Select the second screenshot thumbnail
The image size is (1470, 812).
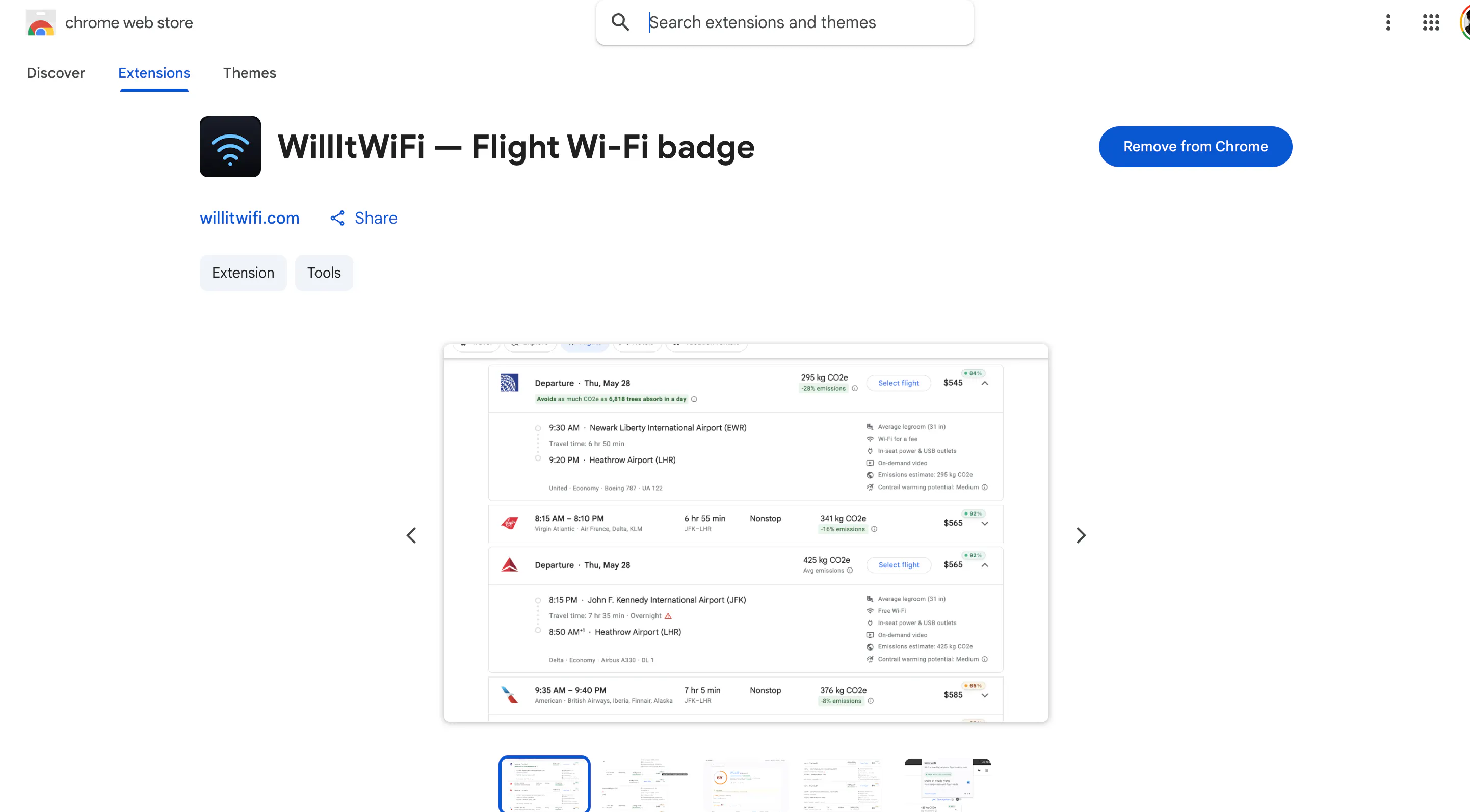click(645, 784)
